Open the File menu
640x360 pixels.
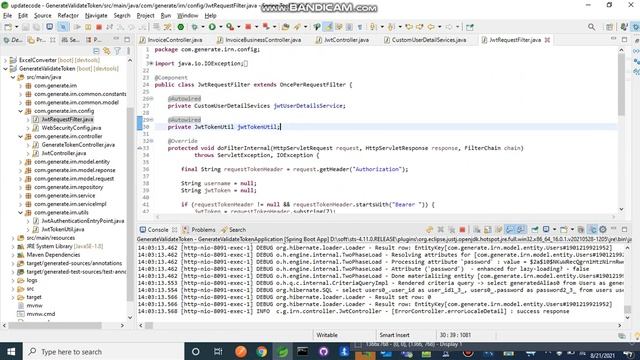tap(7, 16)
